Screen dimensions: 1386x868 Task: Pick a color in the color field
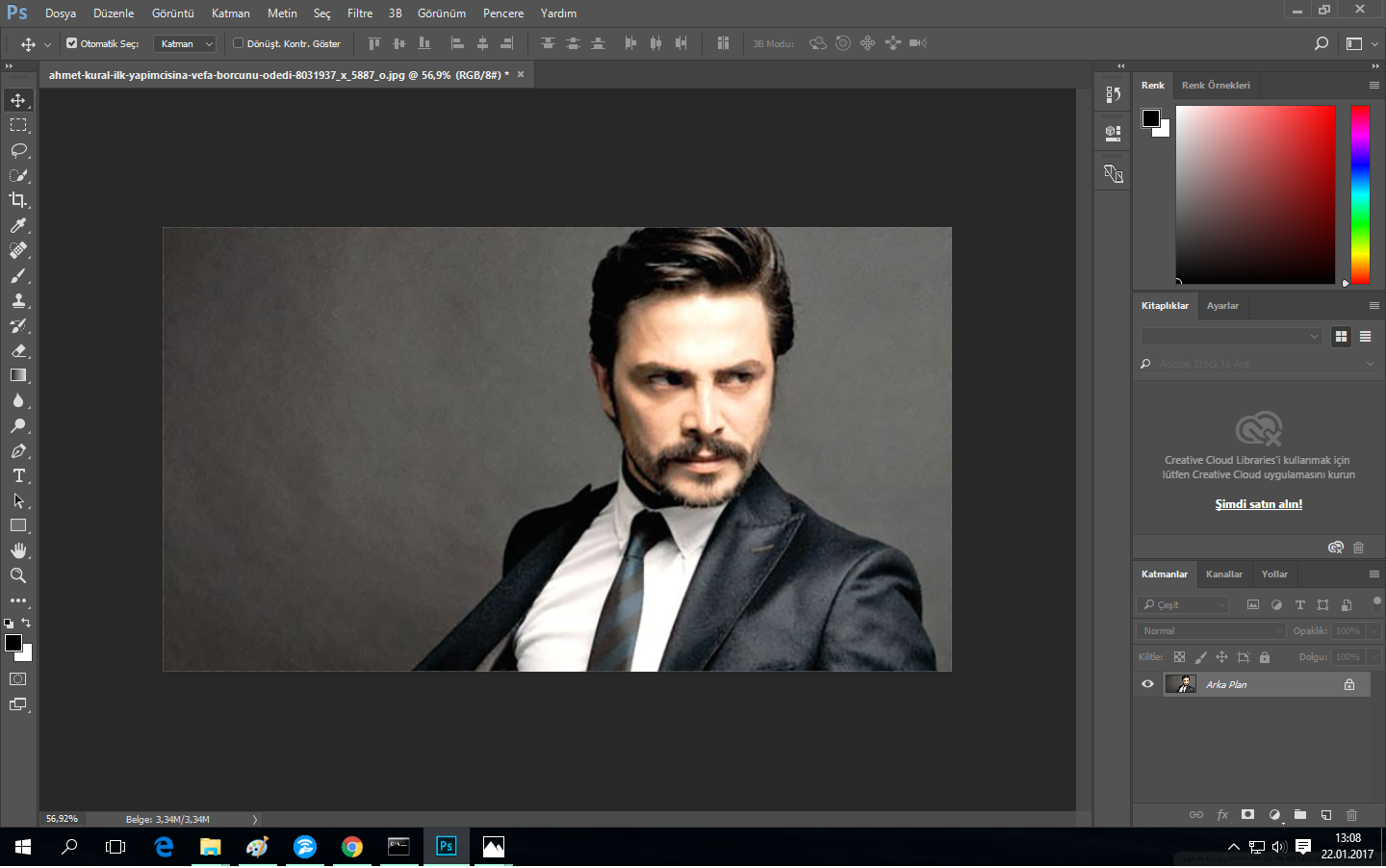coord(1255,194)
